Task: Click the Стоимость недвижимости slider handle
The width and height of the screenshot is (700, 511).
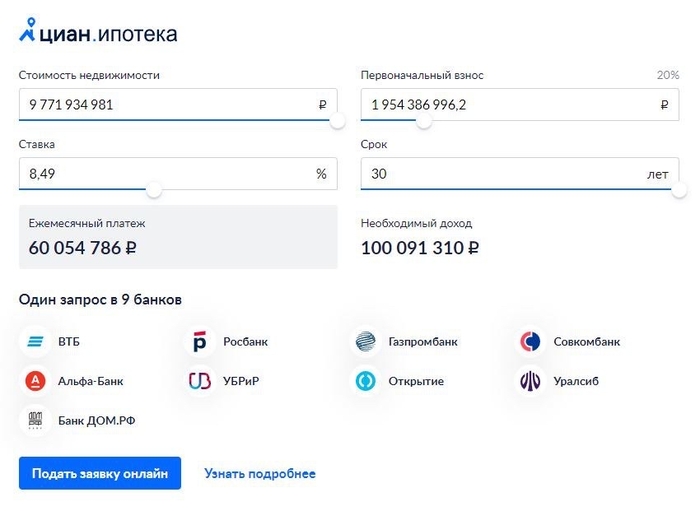Action: point(338,120)
